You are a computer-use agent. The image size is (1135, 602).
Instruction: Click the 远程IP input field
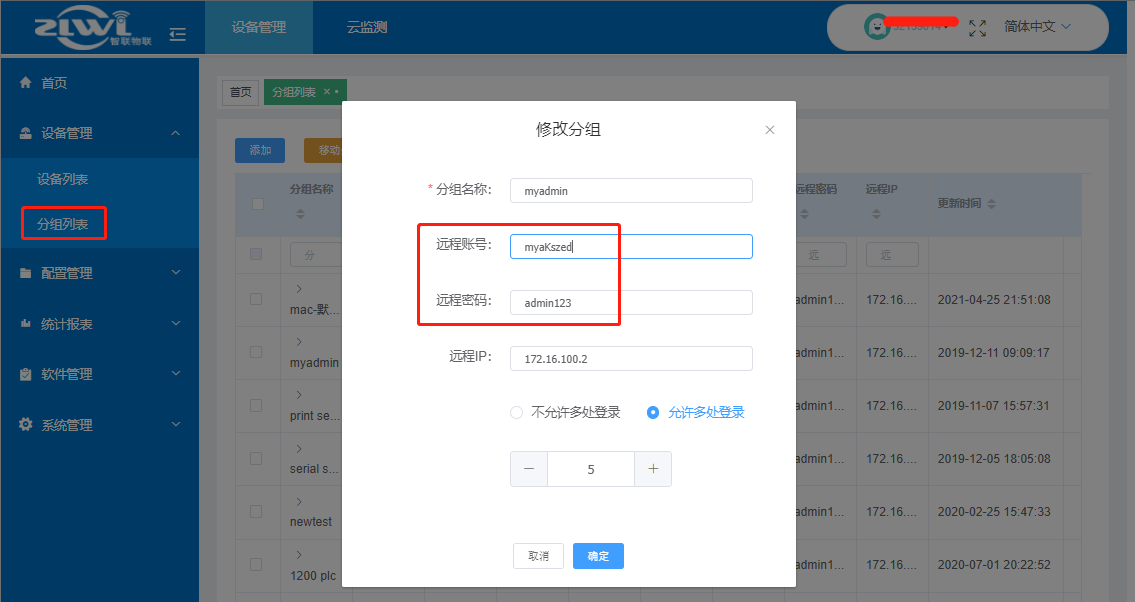(631, 358)
